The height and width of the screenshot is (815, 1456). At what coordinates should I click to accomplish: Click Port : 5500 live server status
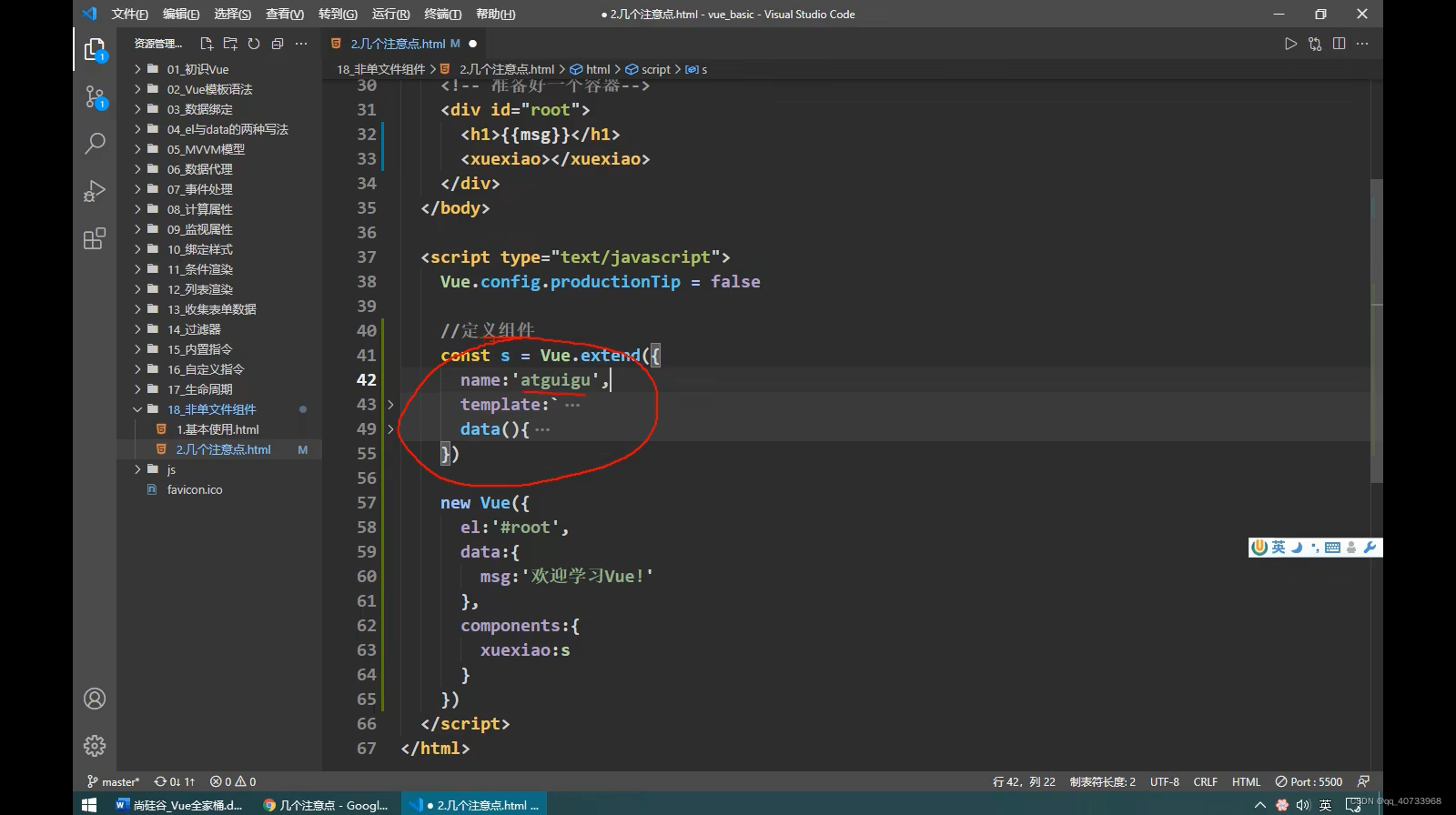(x=1309, y=781)
